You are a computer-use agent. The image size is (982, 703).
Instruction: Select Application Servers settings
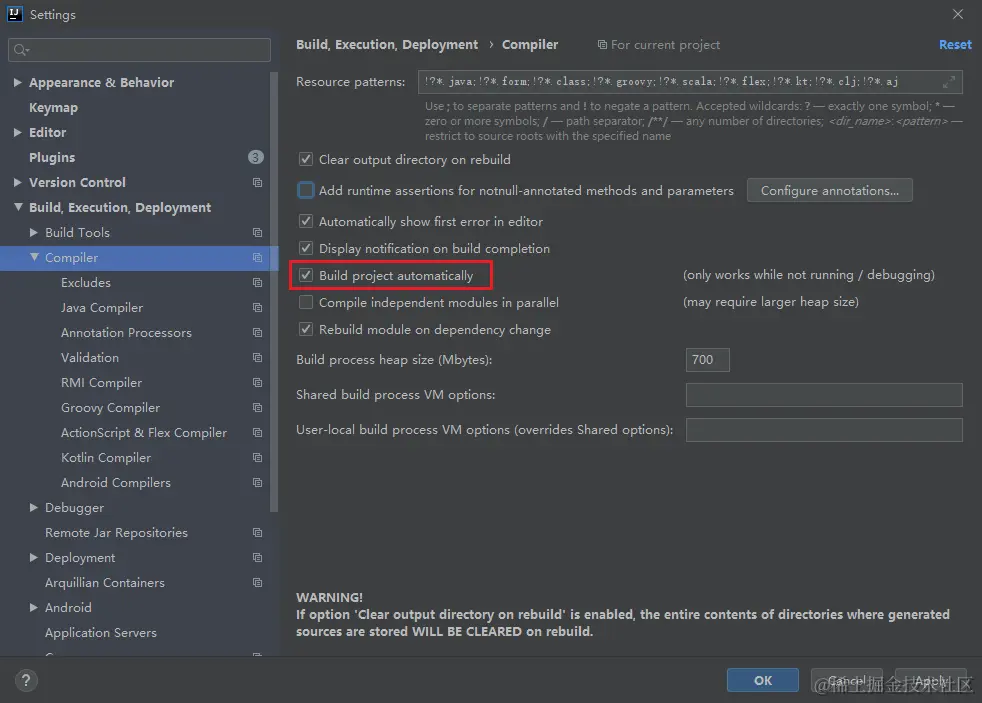[101, 633]
